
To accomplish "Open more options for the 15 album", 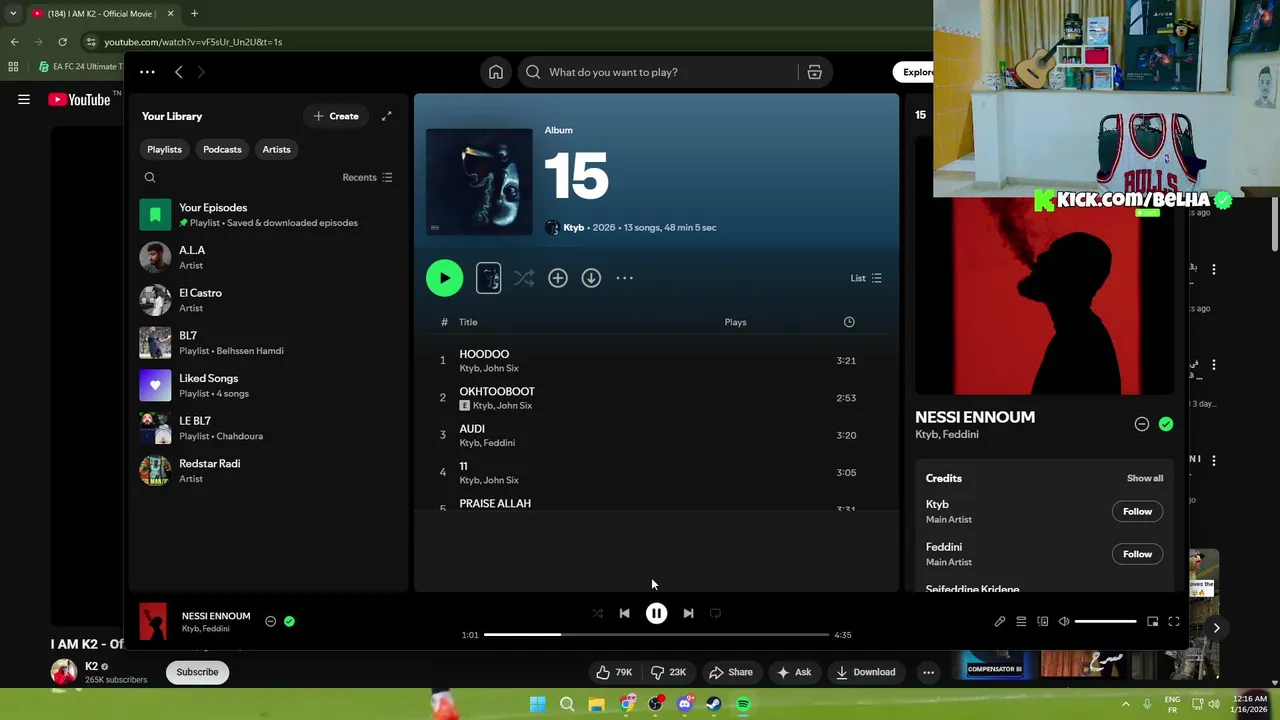I will pyautogui.click(x=624, y=278).
